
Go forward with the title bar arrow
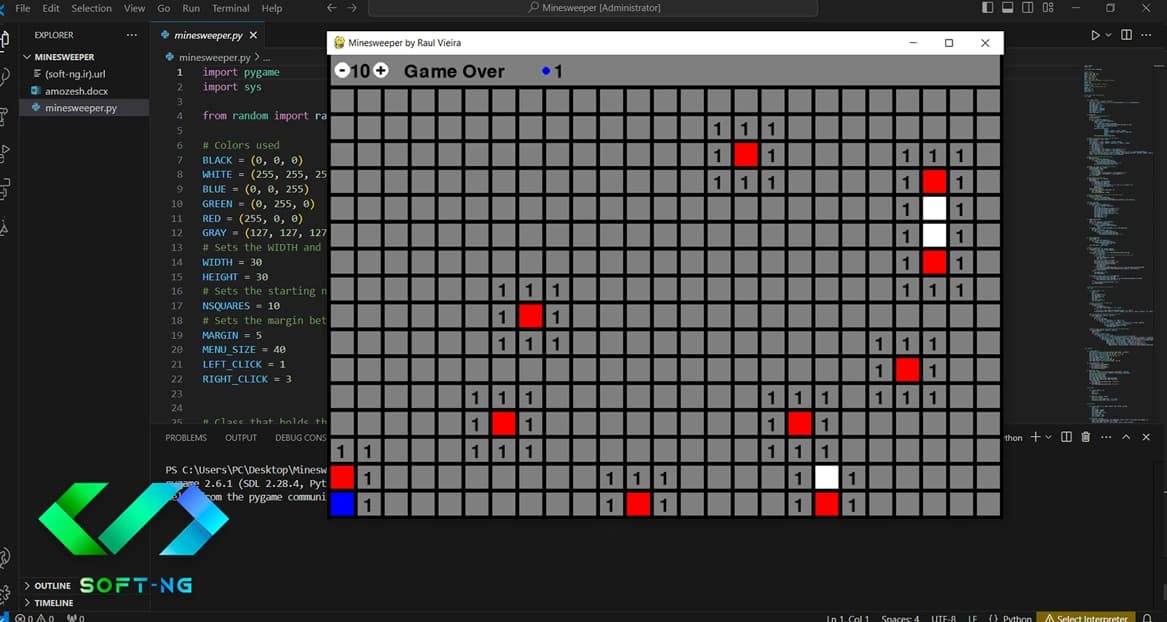point(352,8)
